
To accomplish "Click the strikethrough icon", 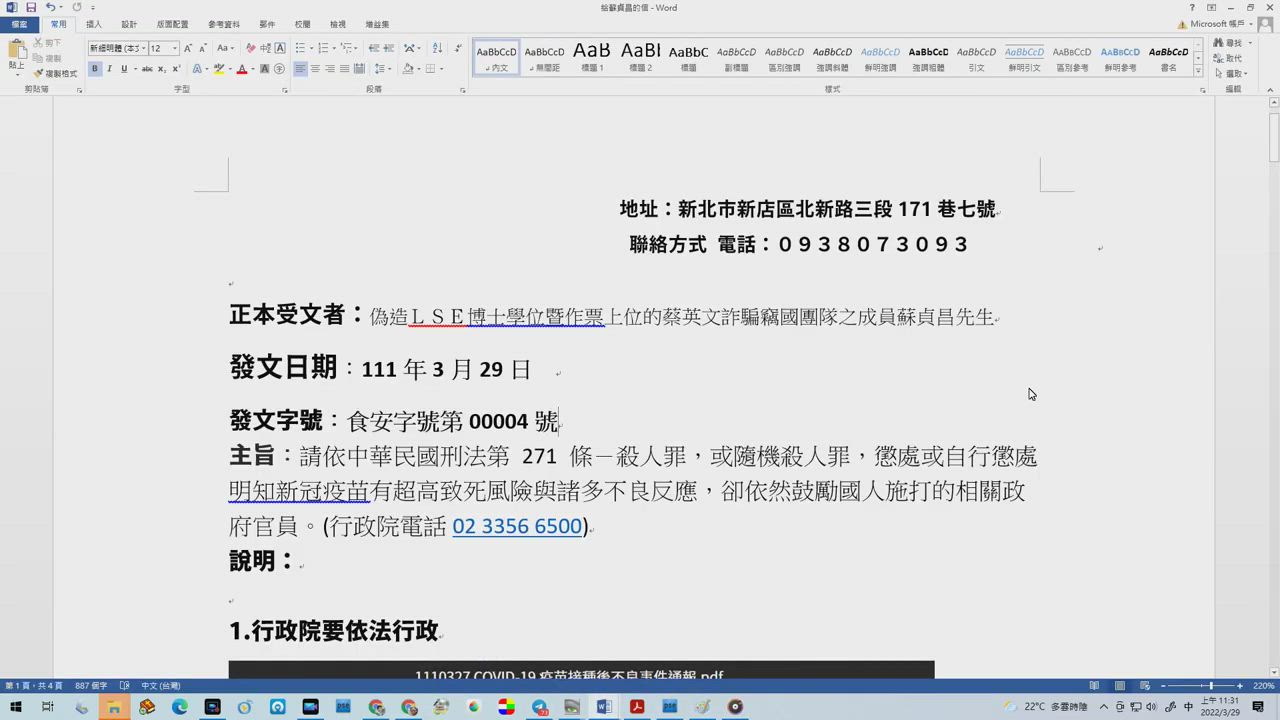I will [147, 69].
